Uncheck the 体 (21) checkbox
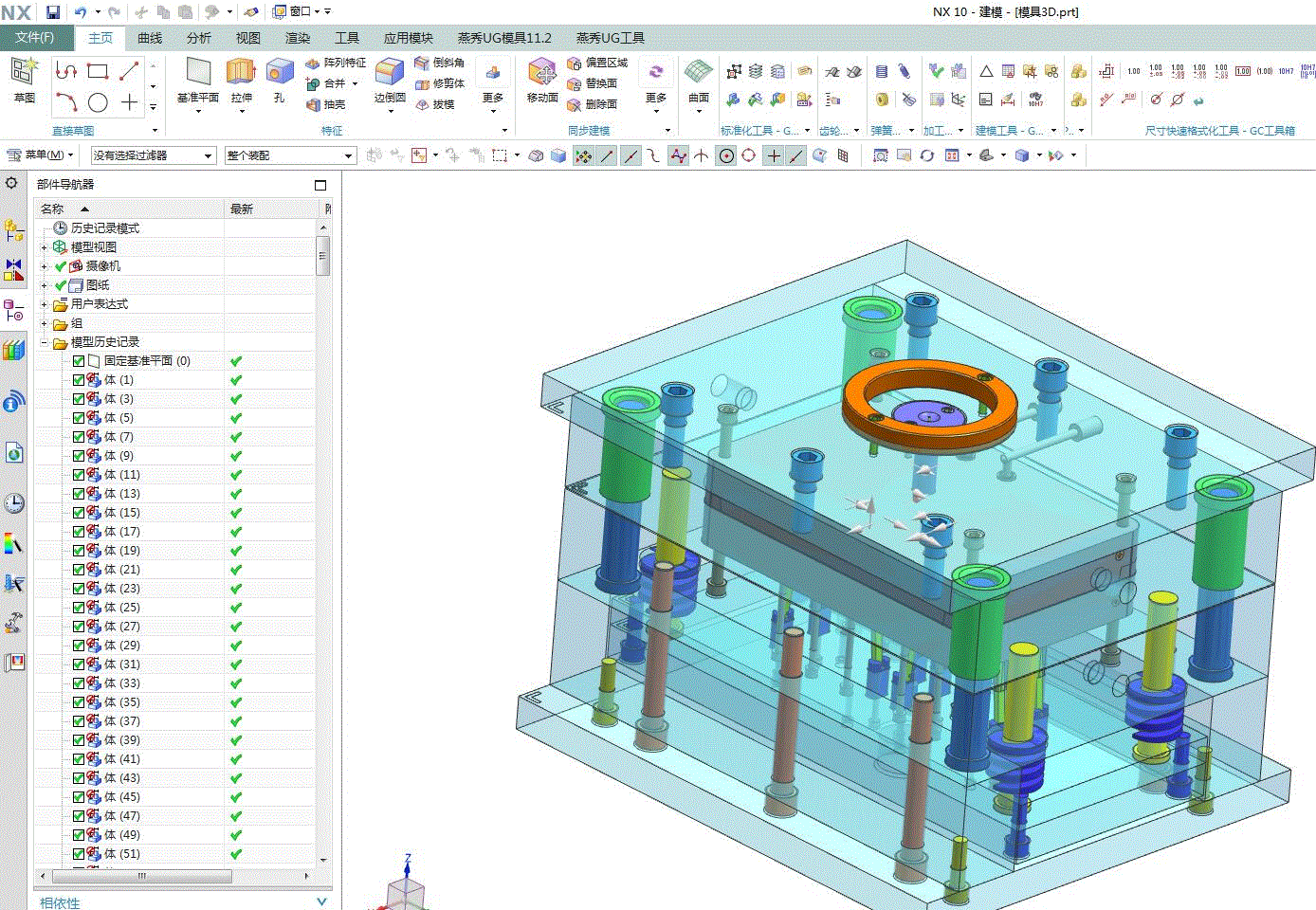Viewport: 1316px width, 910px height. (x=79, y=570)
